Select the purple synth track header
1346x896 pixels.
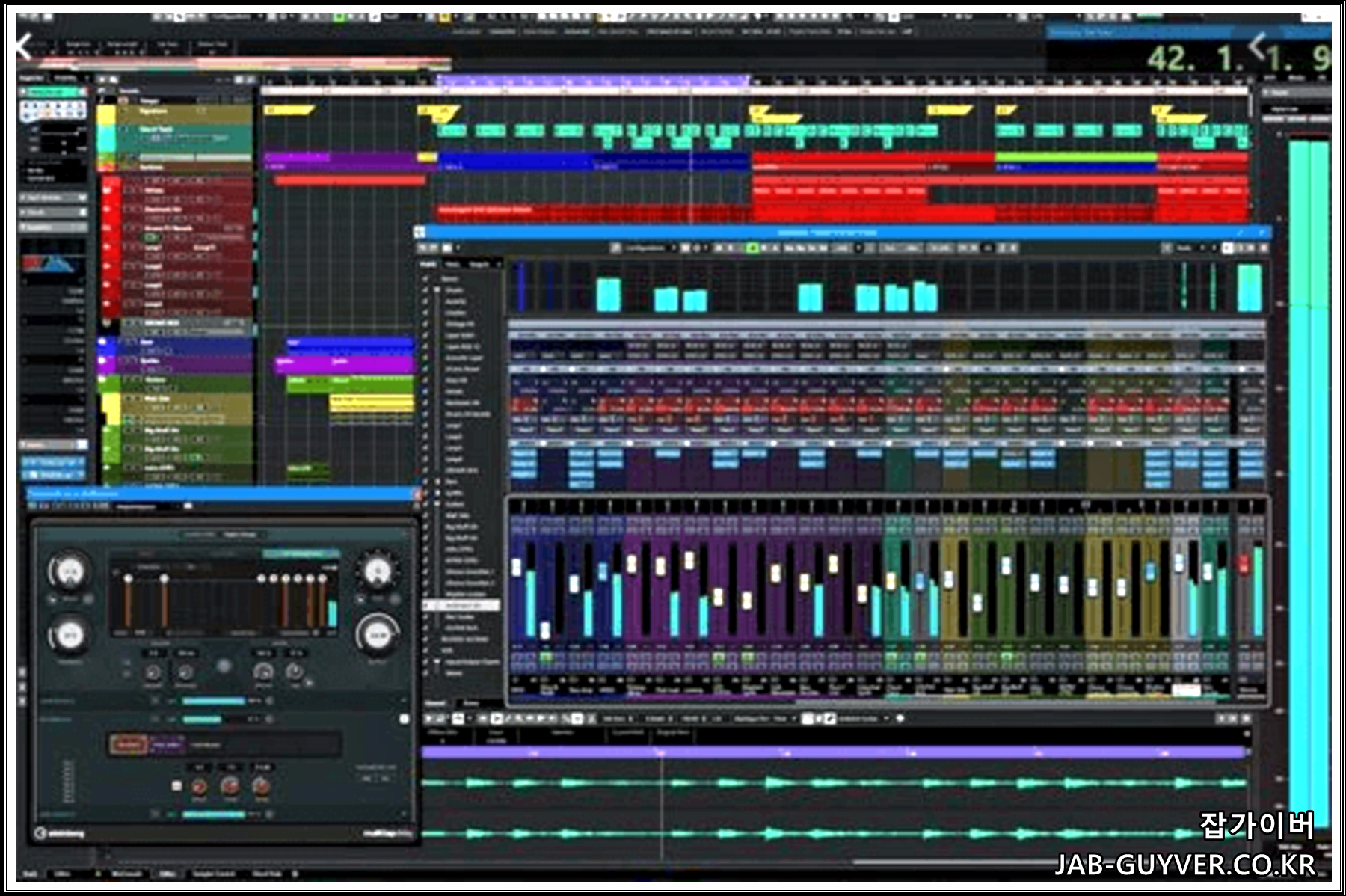175,363
